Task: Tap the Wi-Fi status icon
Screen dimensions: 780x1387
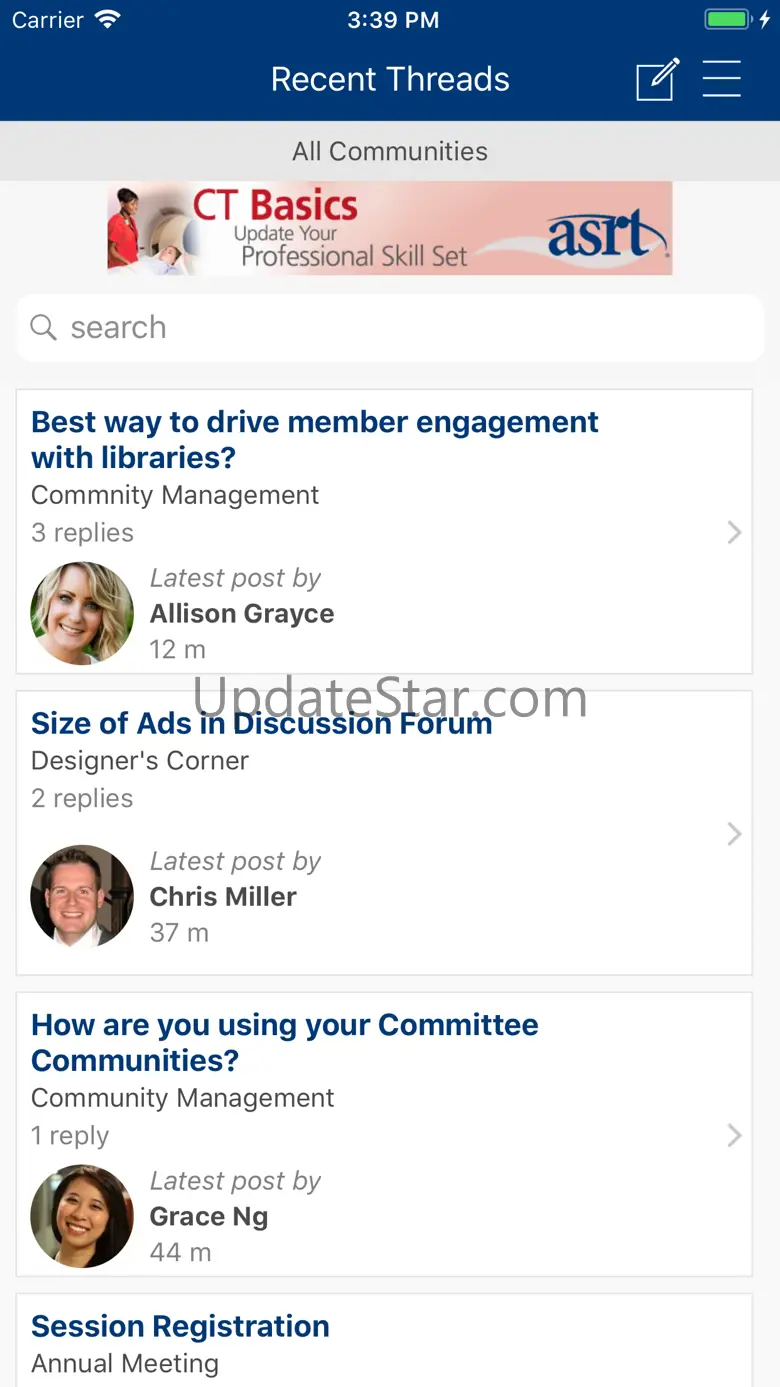Action: tap(107, 19)
